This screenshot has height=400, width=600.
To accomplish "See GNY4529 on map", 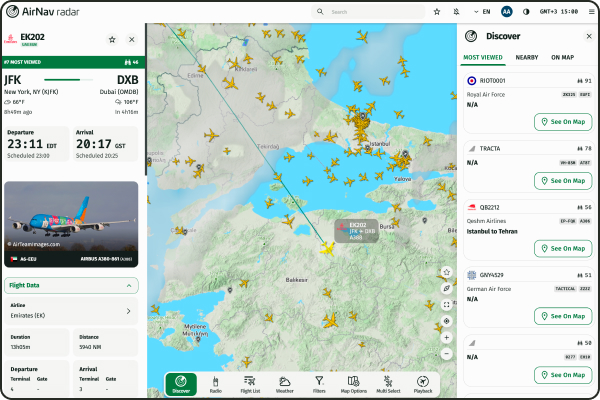I will (563, 316).
